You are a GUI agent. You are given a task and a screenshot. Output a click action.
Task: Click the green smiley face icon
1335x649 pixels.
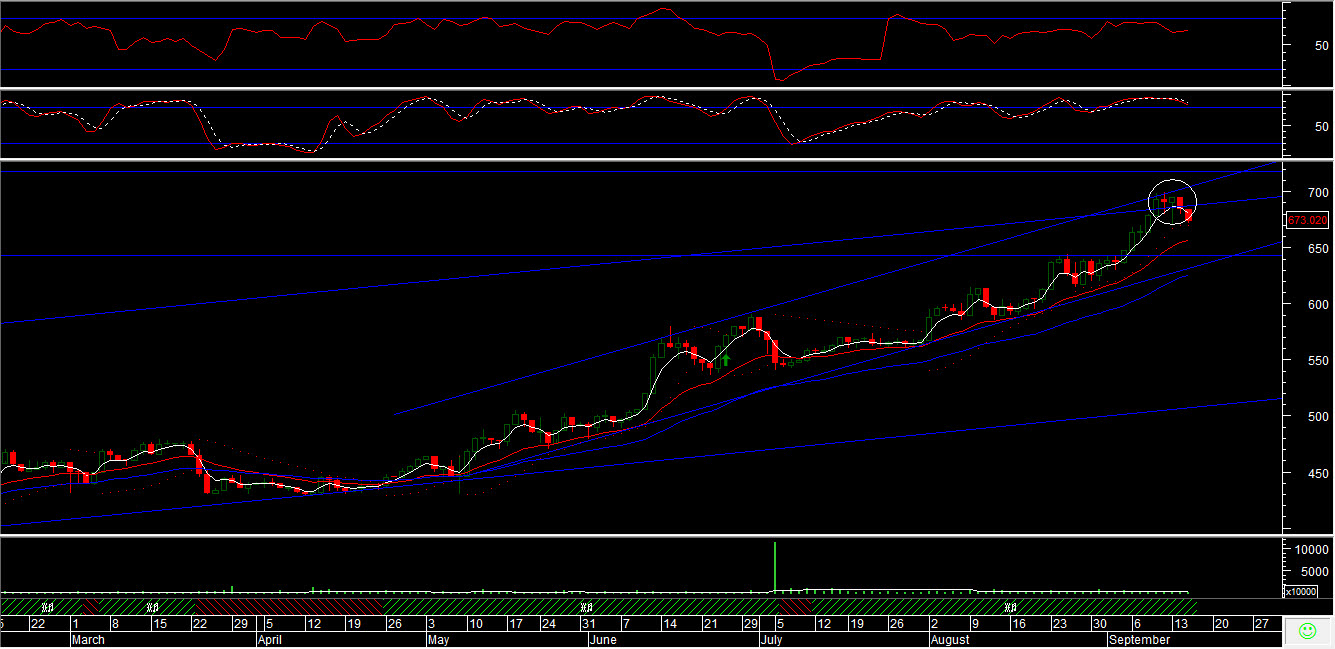coord(1307,631)
